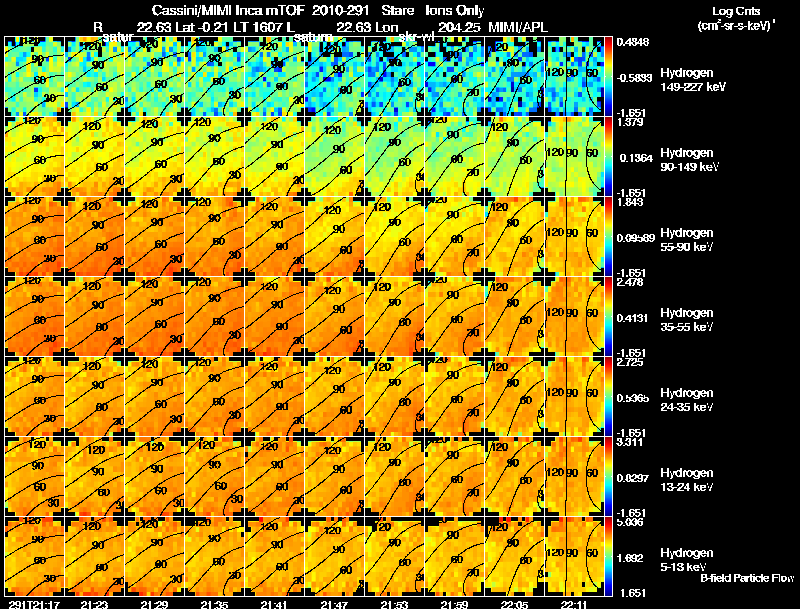
Task: Click the 2.478 colorbar maximum value
Action: (x=630, y=283)
